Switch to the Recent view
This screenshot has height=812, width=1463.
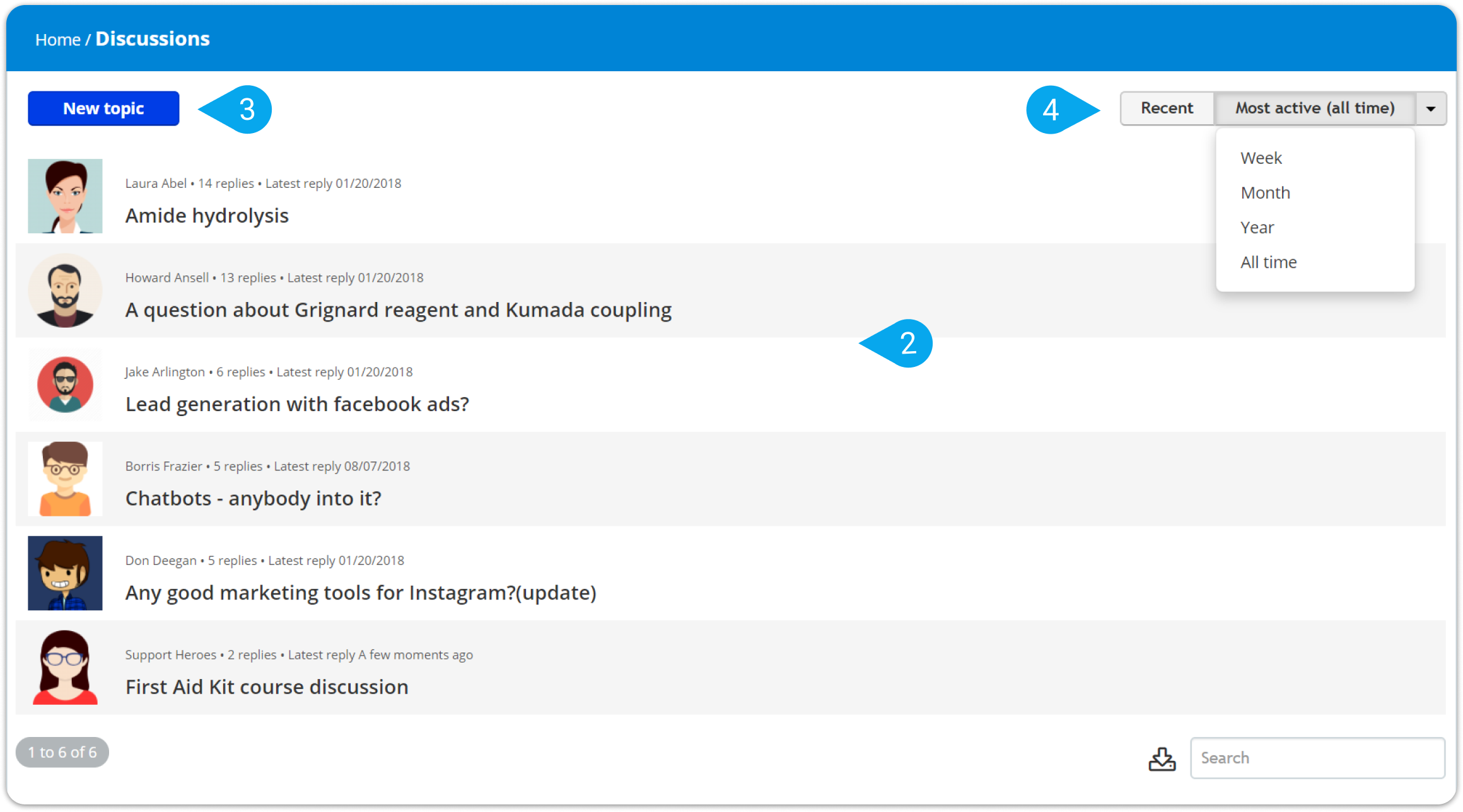tap(1167, 108)
